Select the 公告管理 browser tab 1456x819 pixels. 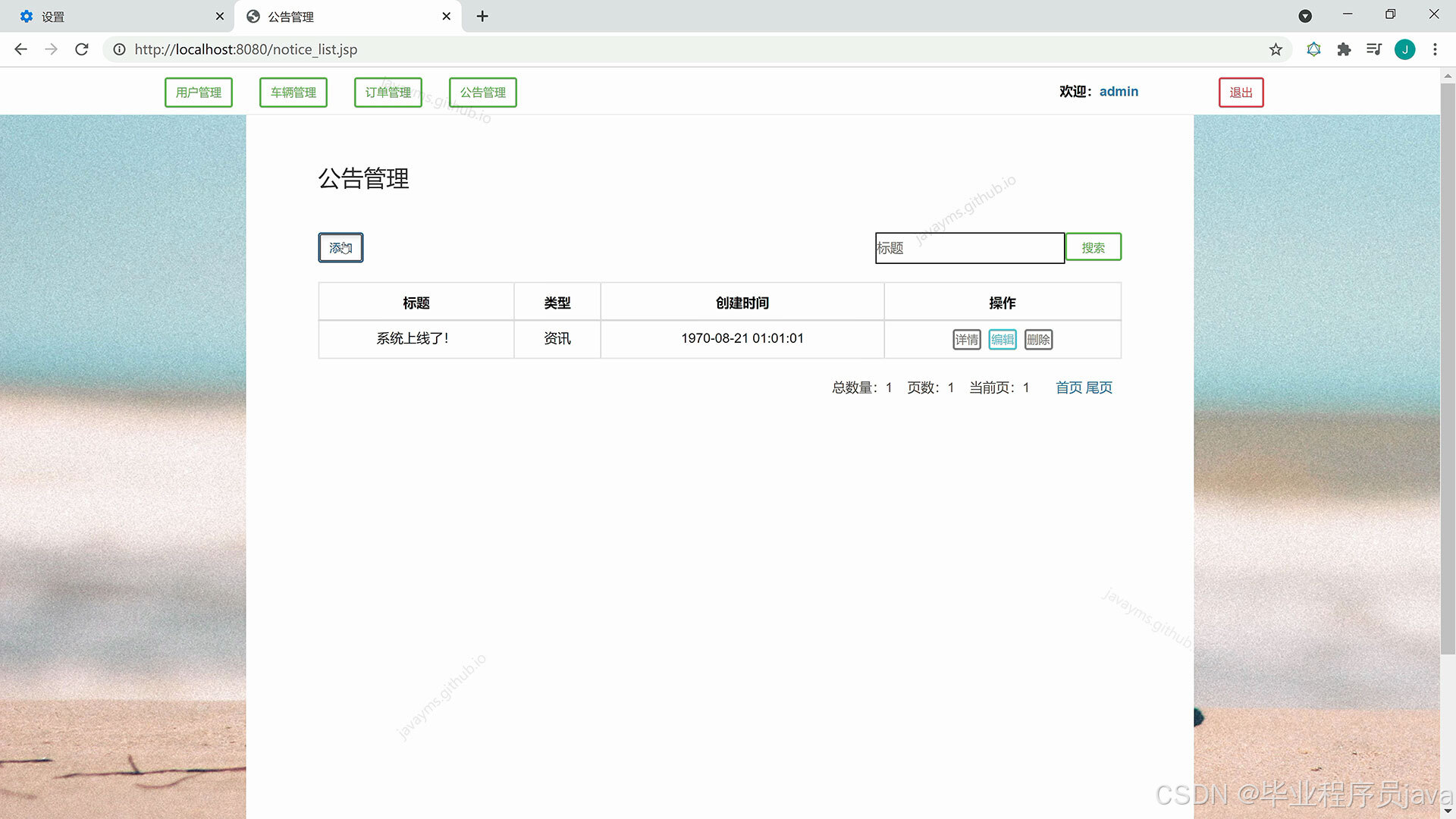[x=349, y=16]
